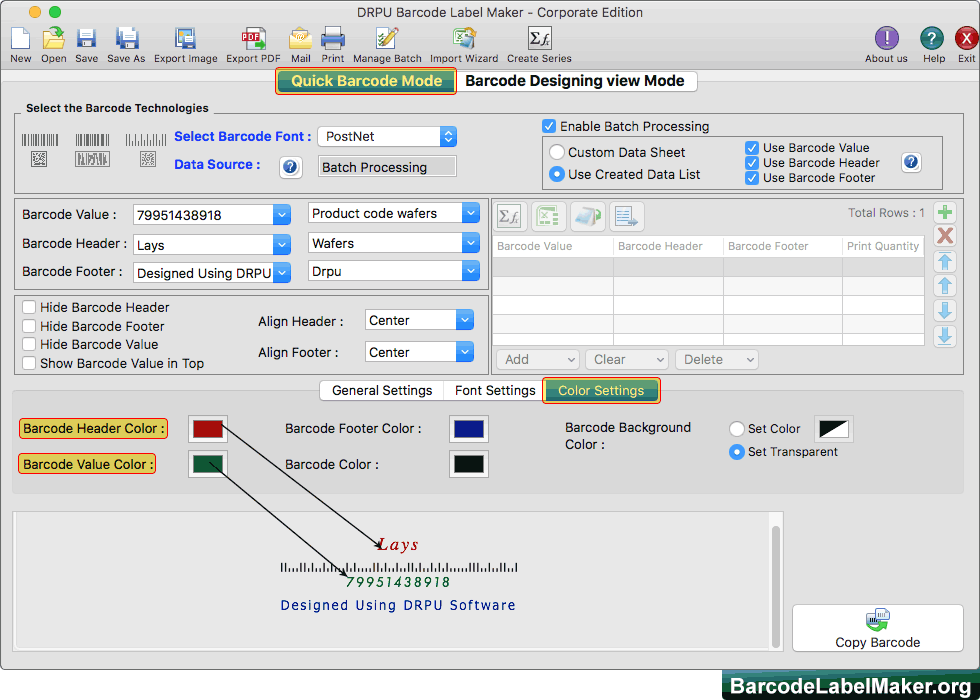Open the Color Settings tab
The image size is (980, 700).
point(601,391)
